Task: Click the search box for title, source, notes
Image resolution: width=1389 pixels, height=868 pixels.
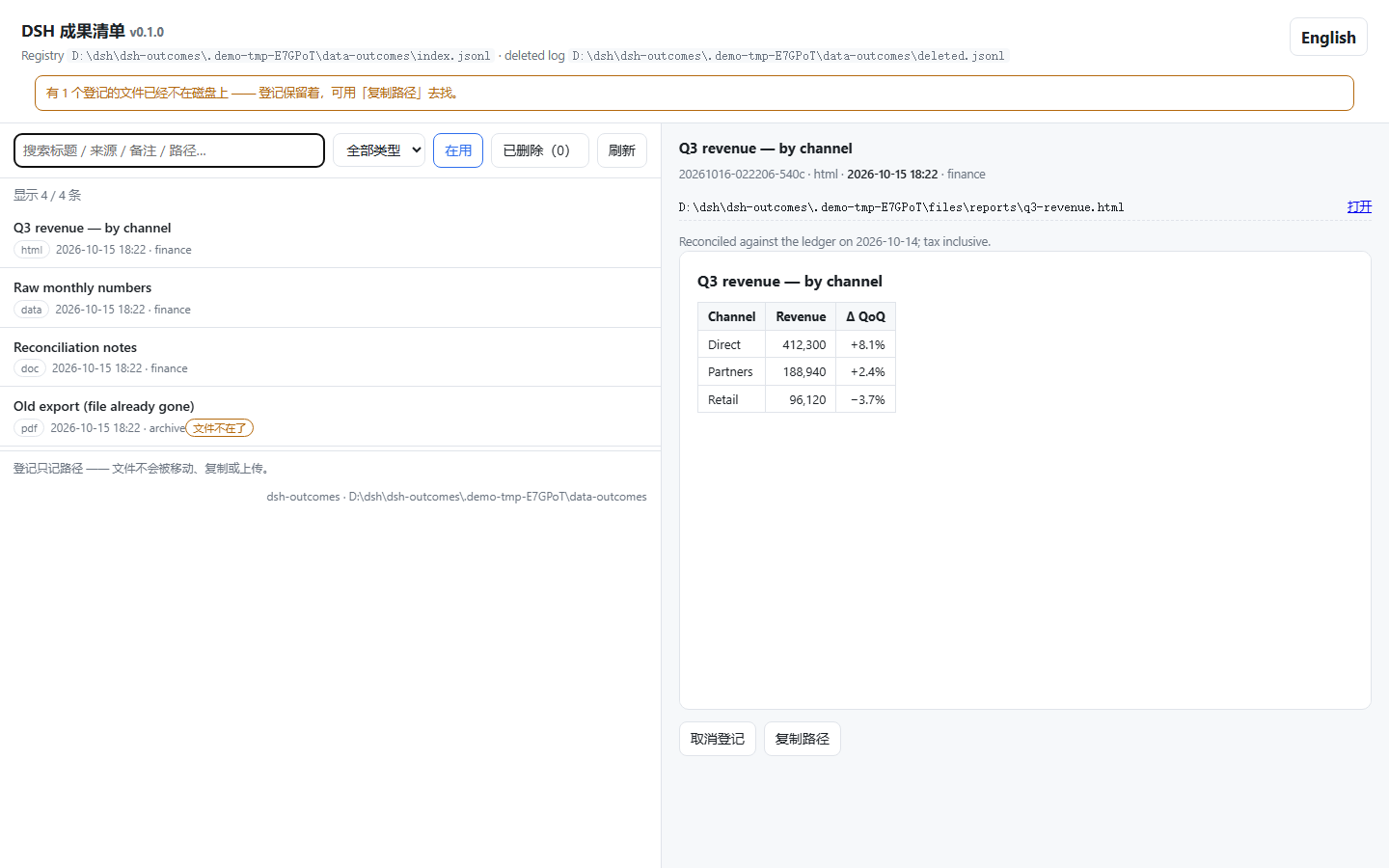Action: (x=169, y=150)
